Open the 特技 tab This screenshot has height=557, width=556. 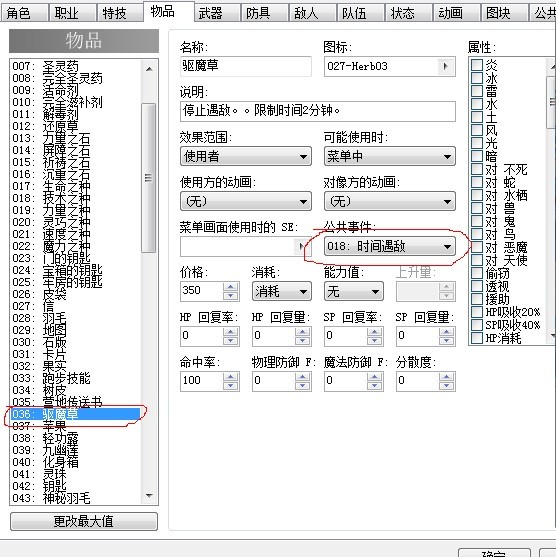[120, 13]
